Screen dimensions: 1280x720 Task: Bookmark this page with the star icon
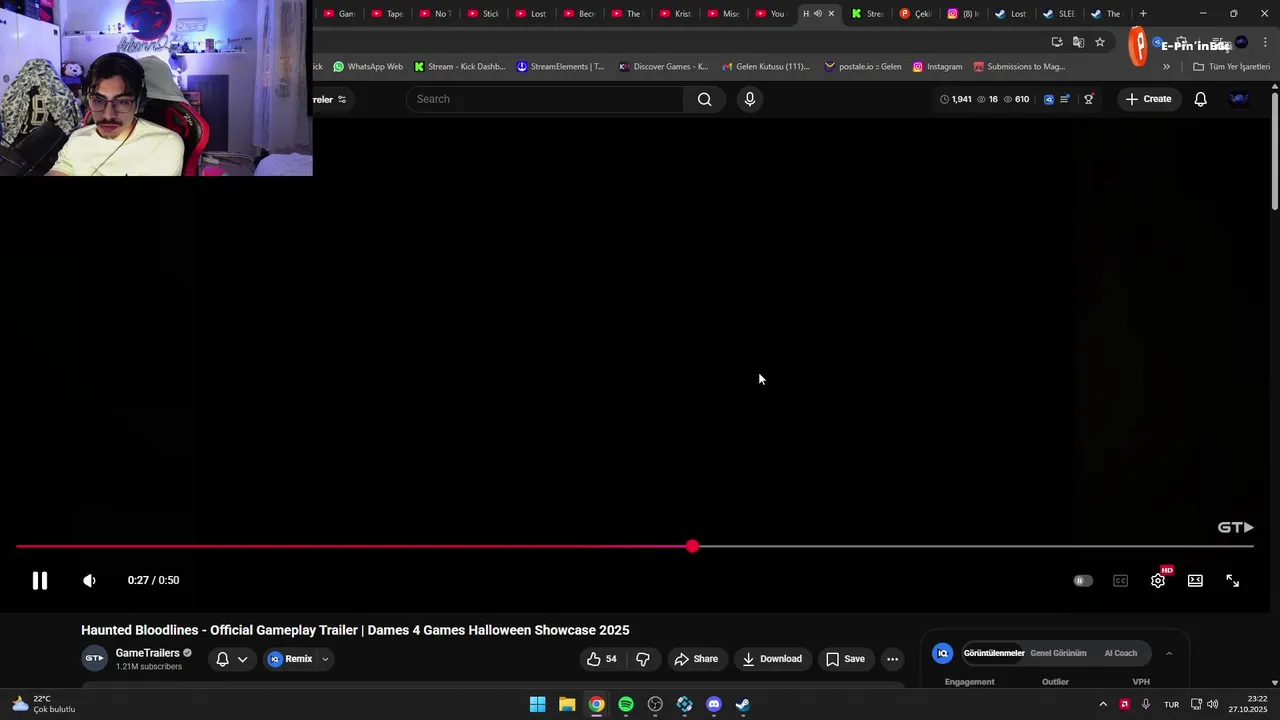click(x=1100, y=42)
